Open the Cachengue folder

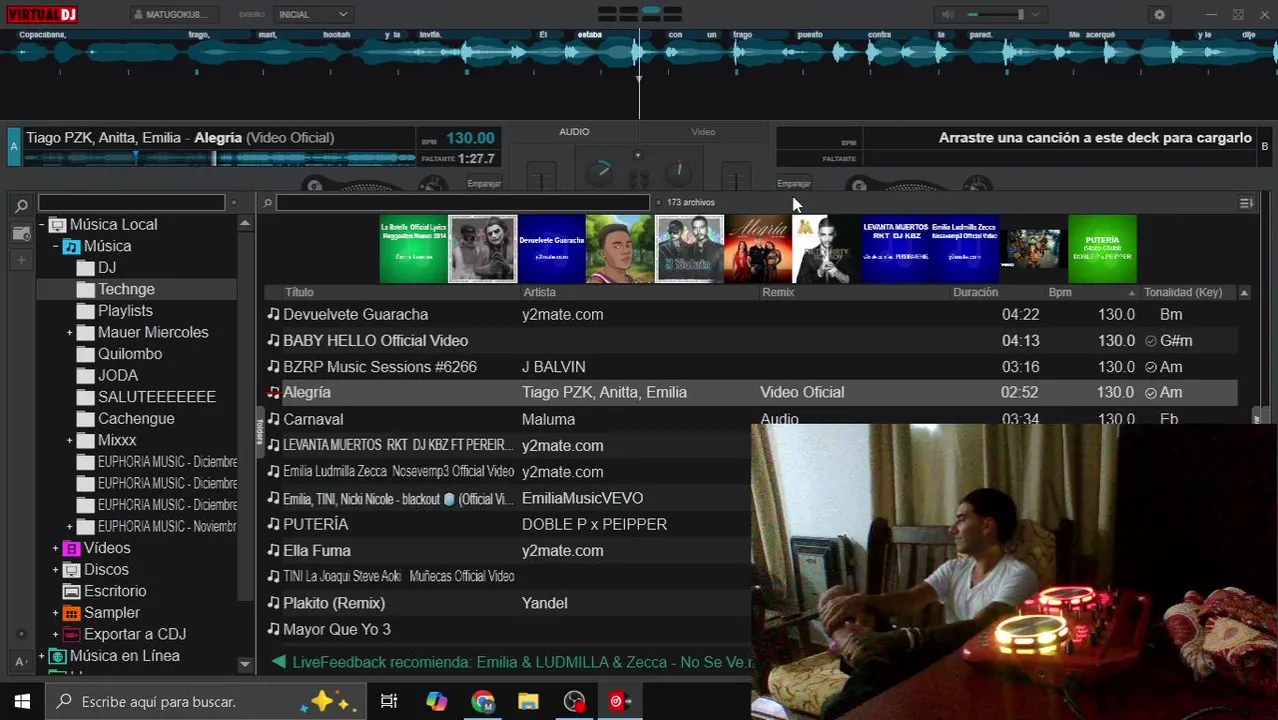pyautogui.click(x=136, y=418)
